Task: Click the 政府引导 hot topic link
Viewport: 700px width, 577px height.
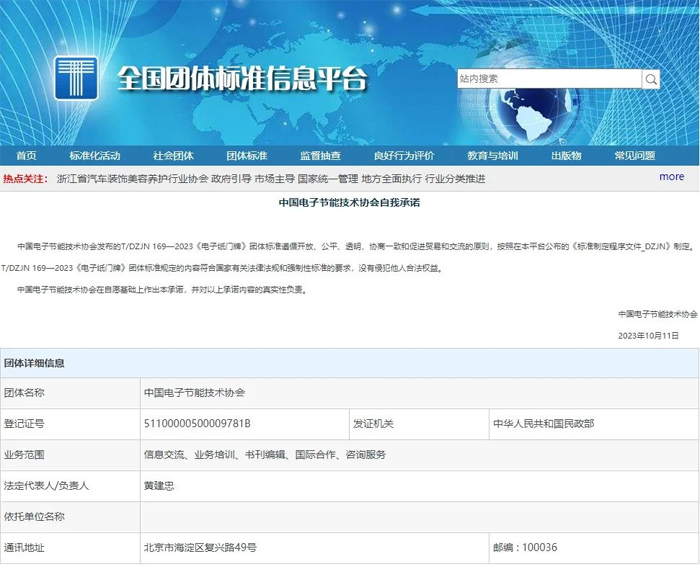Action: (x=231, y=178)
